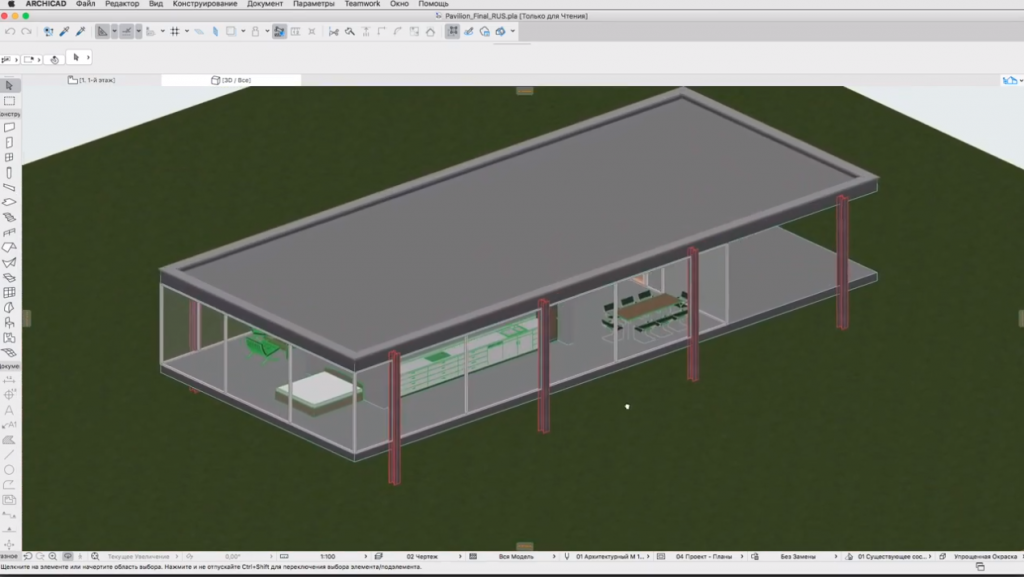The width and height of the screenshot is (1024, 577).
Task: Open the Apple menu
Action: click(x=11, y=4)
